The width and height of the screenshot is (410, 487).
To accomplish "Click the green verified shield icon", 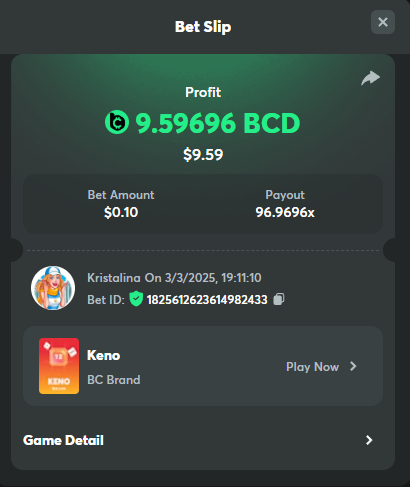I will (136, 299).
